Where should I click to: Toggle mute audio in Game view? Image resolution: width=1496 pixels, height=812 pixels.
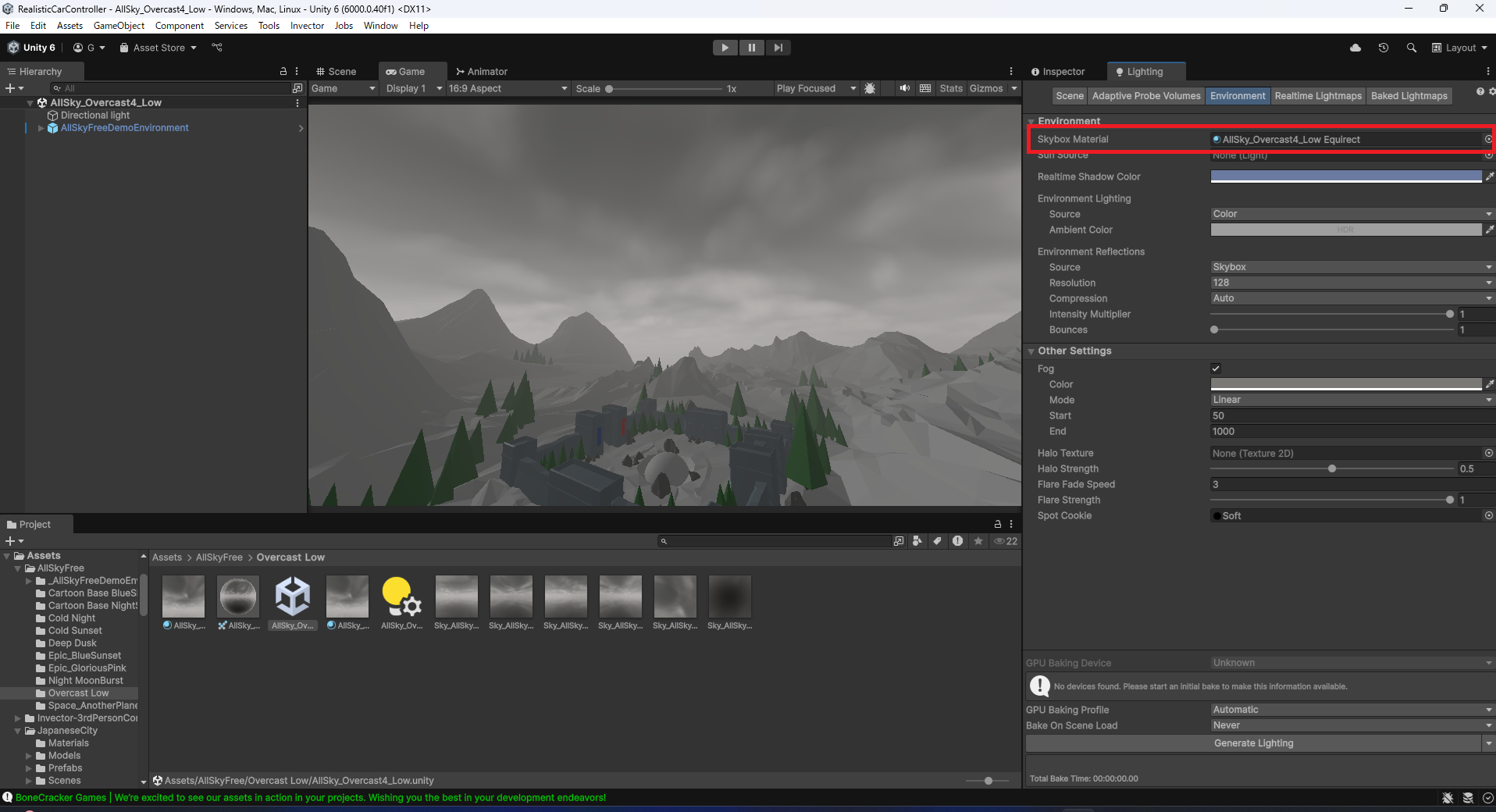tap(904, 88)
